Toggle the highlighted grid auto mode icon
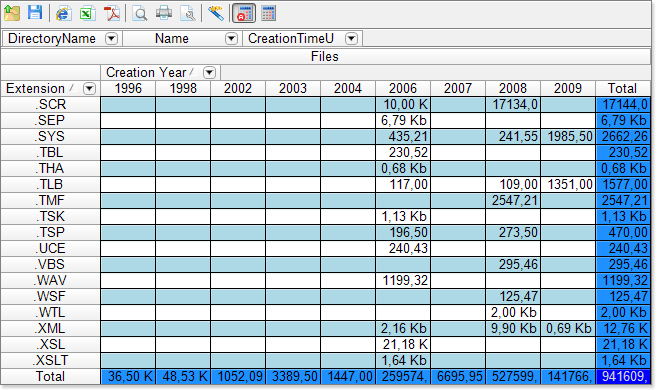Screen dimensions: 657x390 (244, 13)
